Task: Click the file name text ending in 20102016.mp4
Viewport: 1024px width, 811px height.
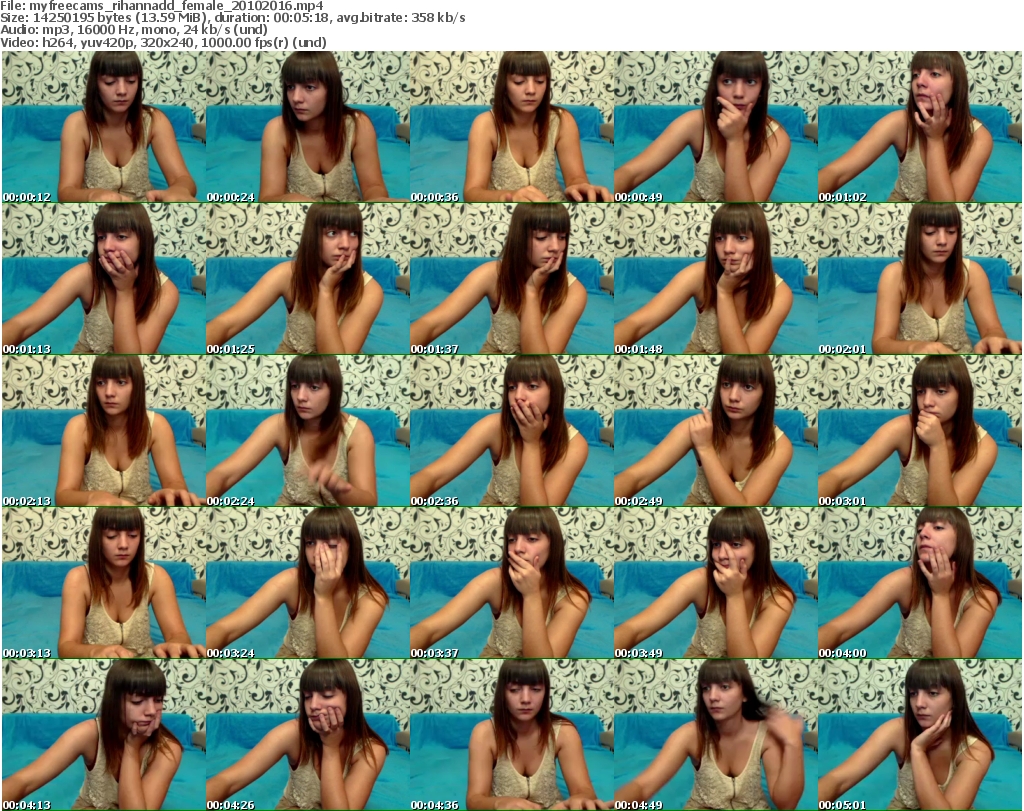Action: (176, 6)
